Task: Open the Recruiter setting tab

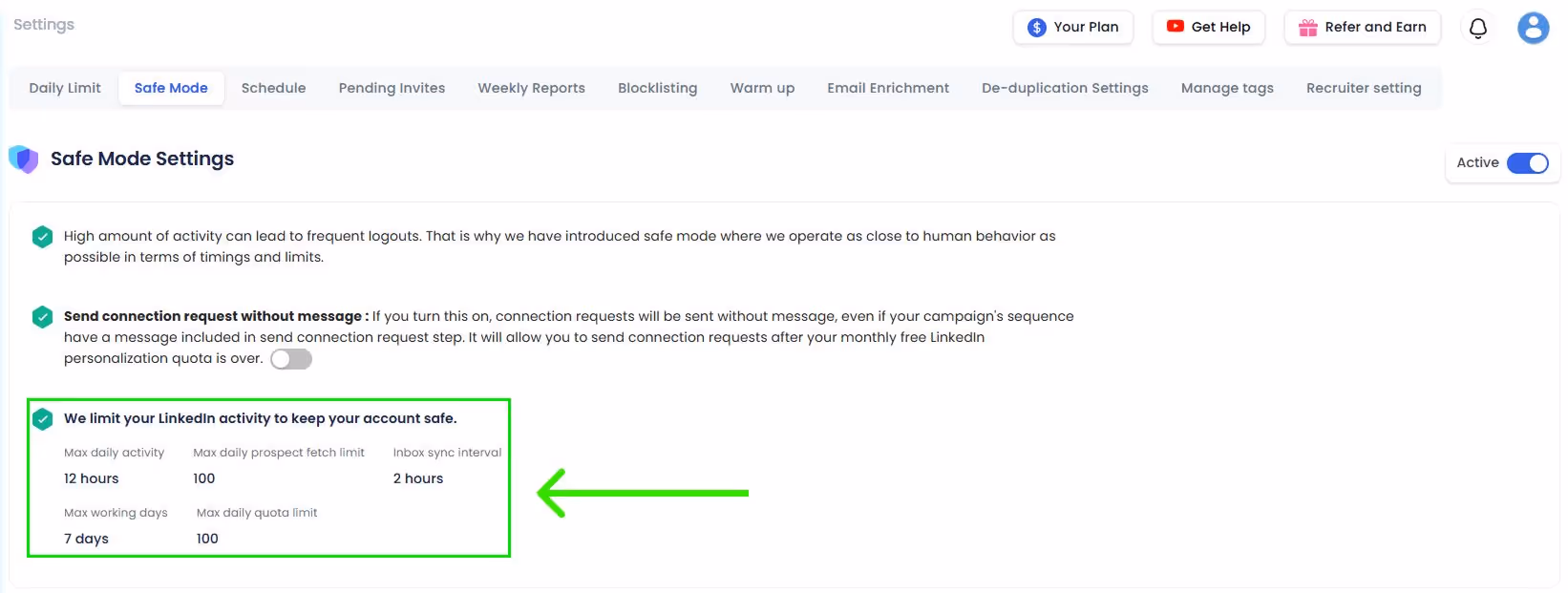Action: (1364, 88)
